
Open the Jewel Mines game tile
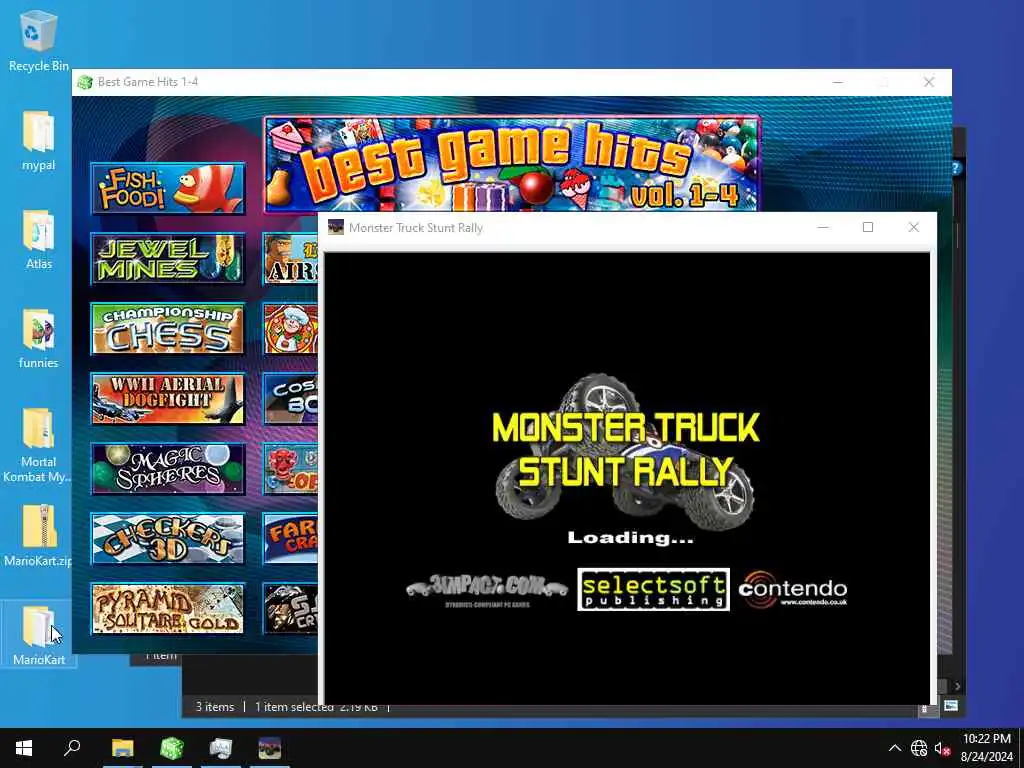[x=168, y=259]
